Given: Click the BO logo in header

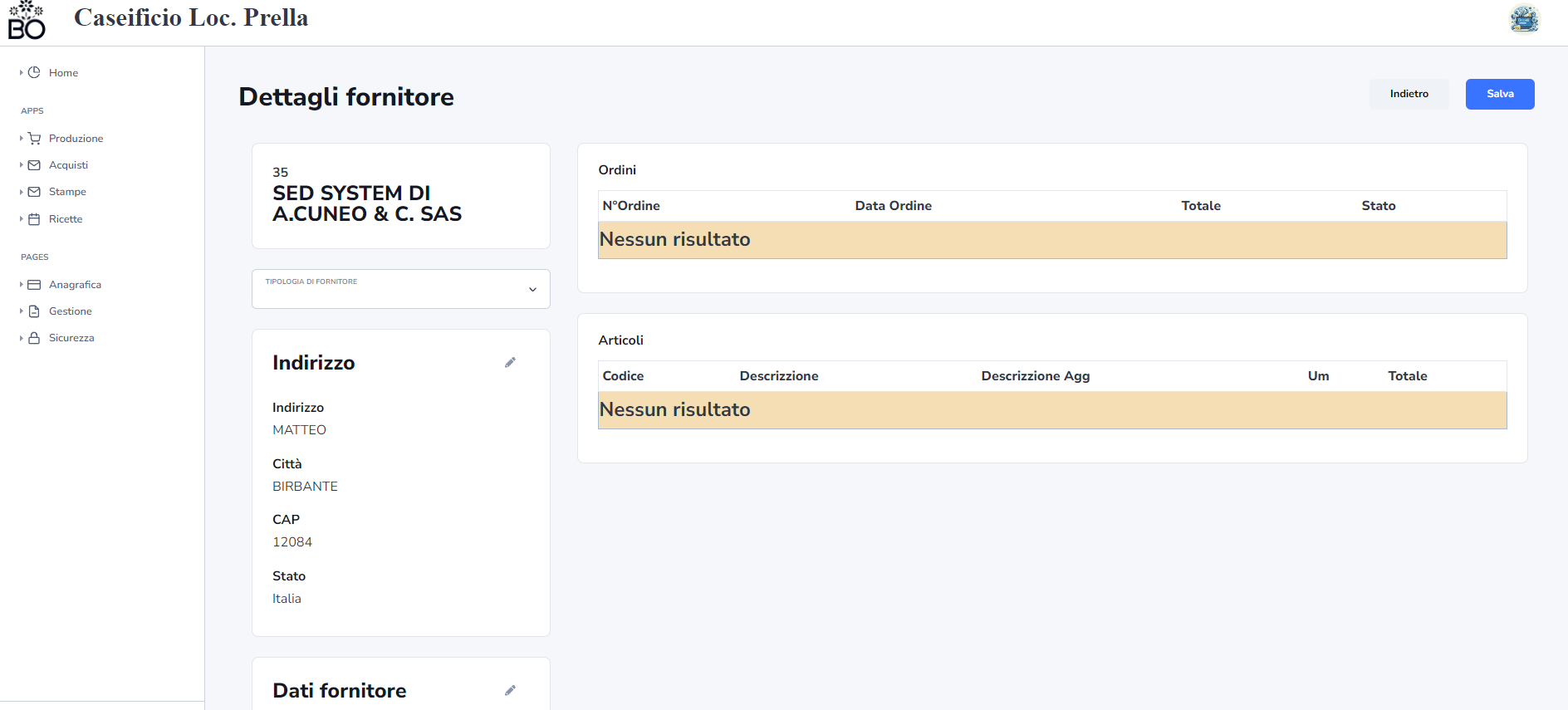Looking at the screenshot, I should pyautogui.click(x=27, y=21).
